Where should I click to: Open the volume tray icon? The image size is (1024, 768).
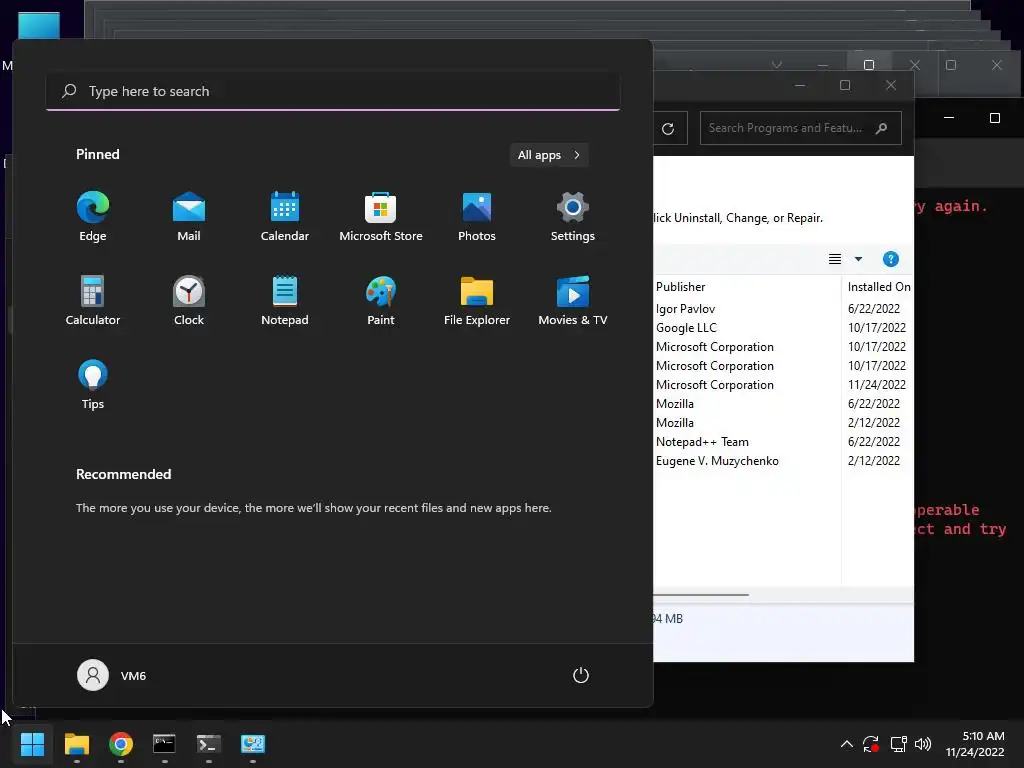pyautogui.click(x=923, y=744)
